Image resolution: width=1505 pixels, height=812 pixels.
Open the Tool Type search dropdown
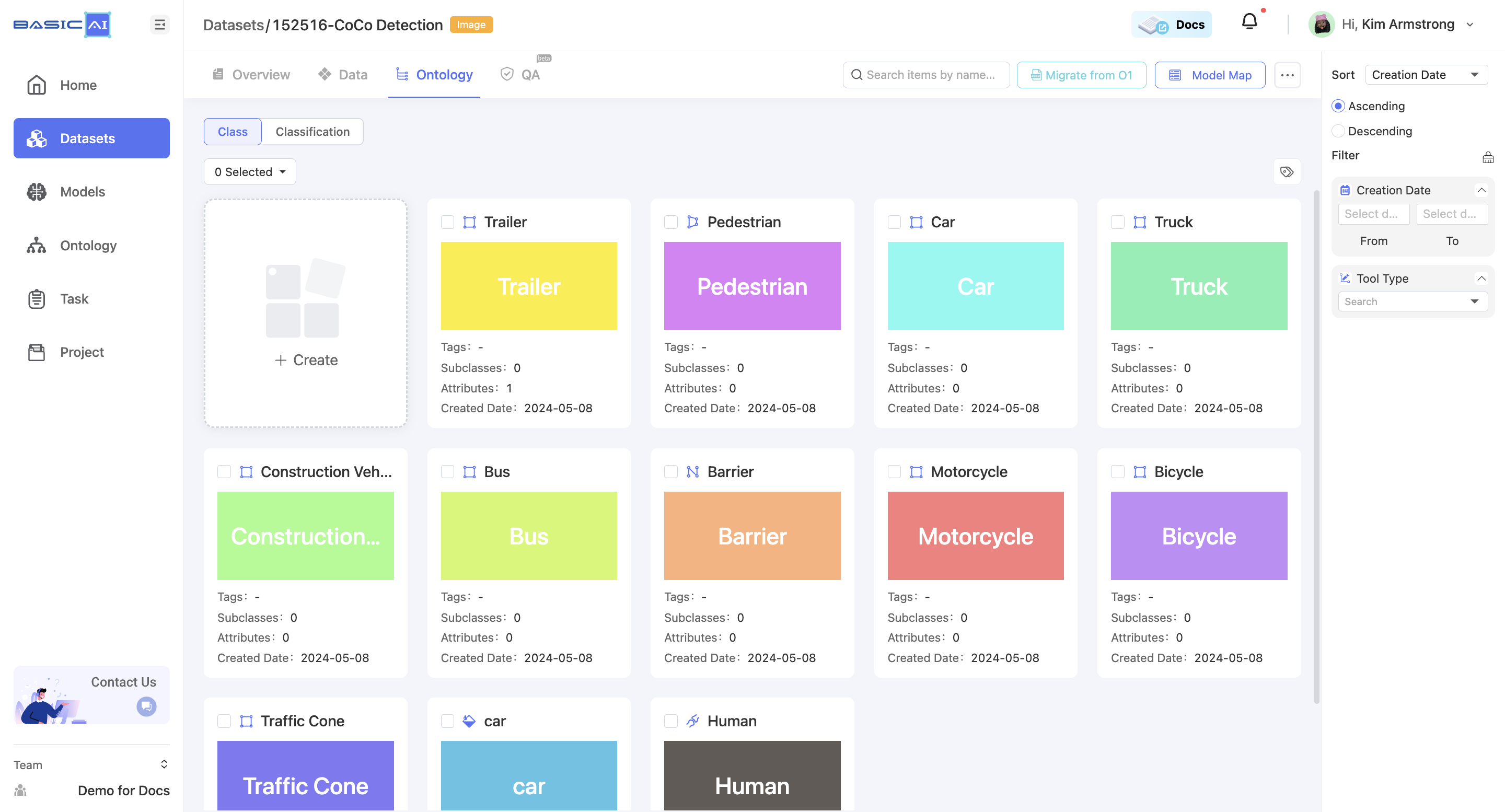[1413, 301]
